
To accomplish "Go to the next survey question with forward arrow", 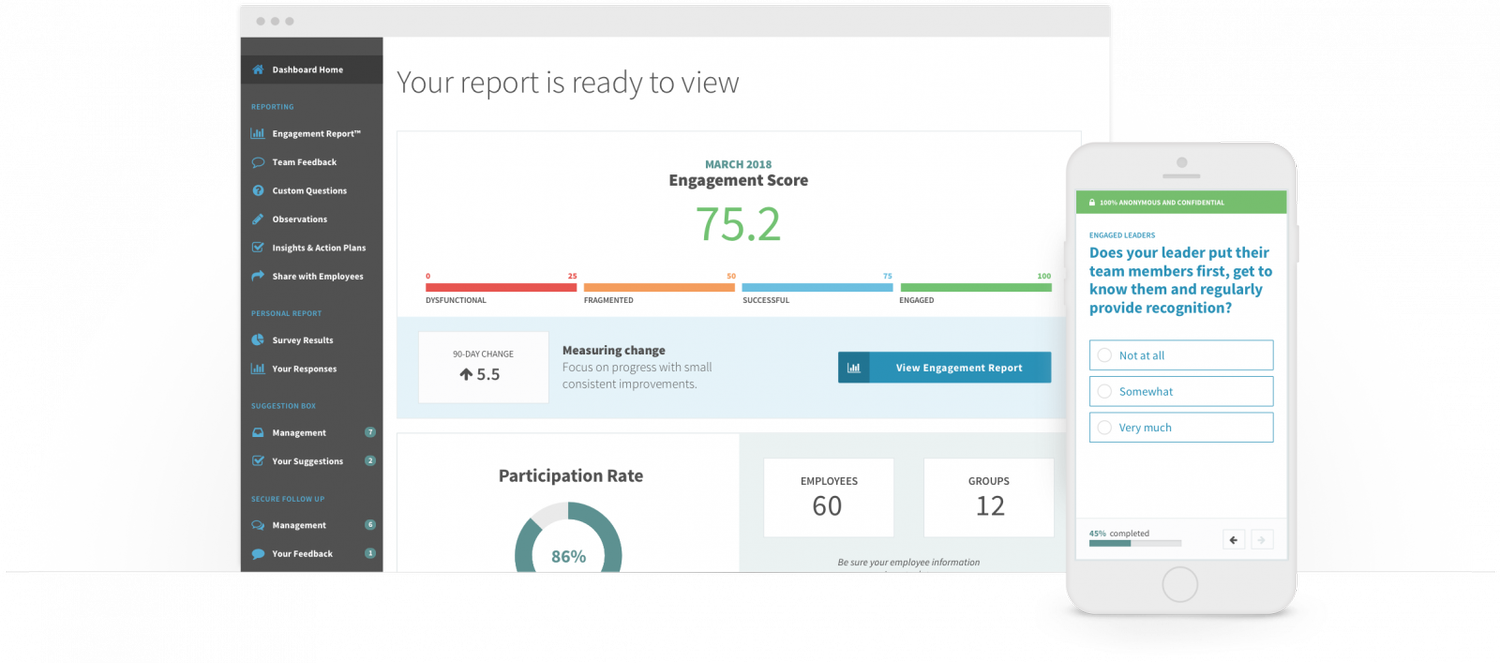I will [x=1262, y=540].
